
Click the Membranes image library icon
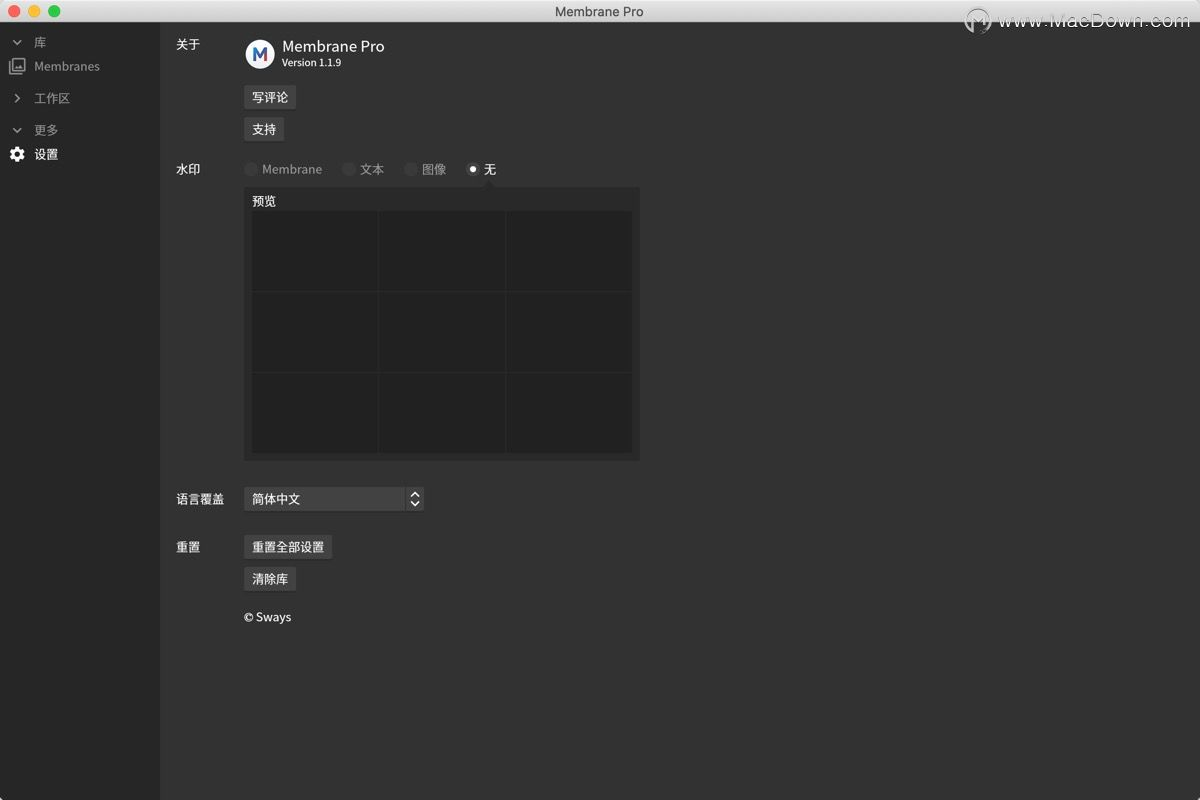(x=17, y=66)
